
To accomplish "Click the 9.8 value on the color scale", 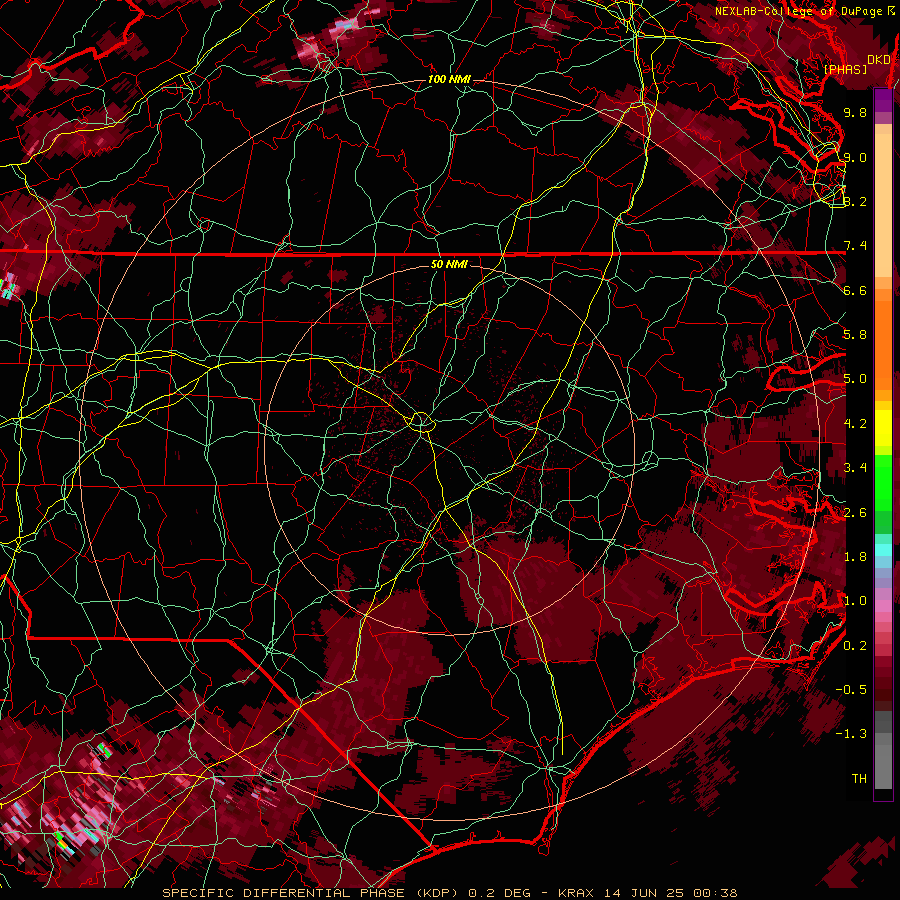I will point(855,113).
